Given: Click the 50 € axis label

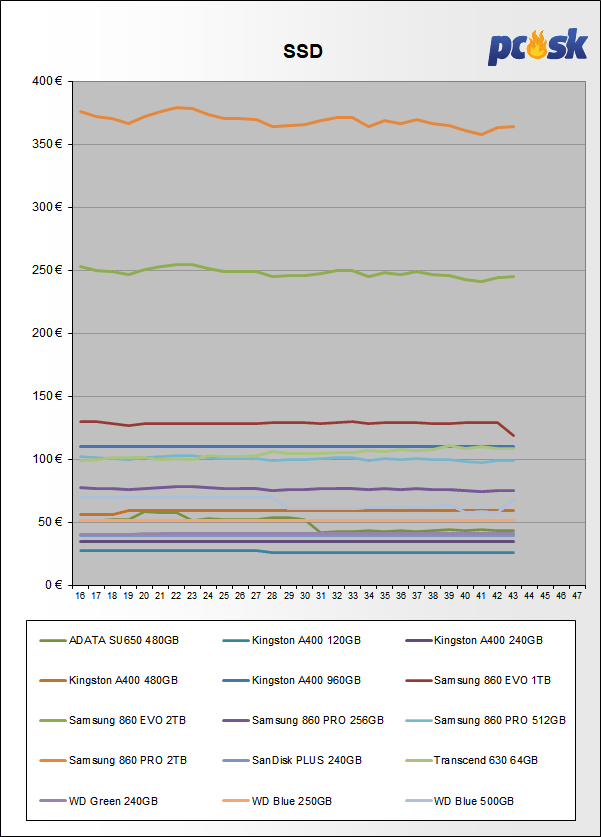Looking at the screenshot, I should click(50, 522).
